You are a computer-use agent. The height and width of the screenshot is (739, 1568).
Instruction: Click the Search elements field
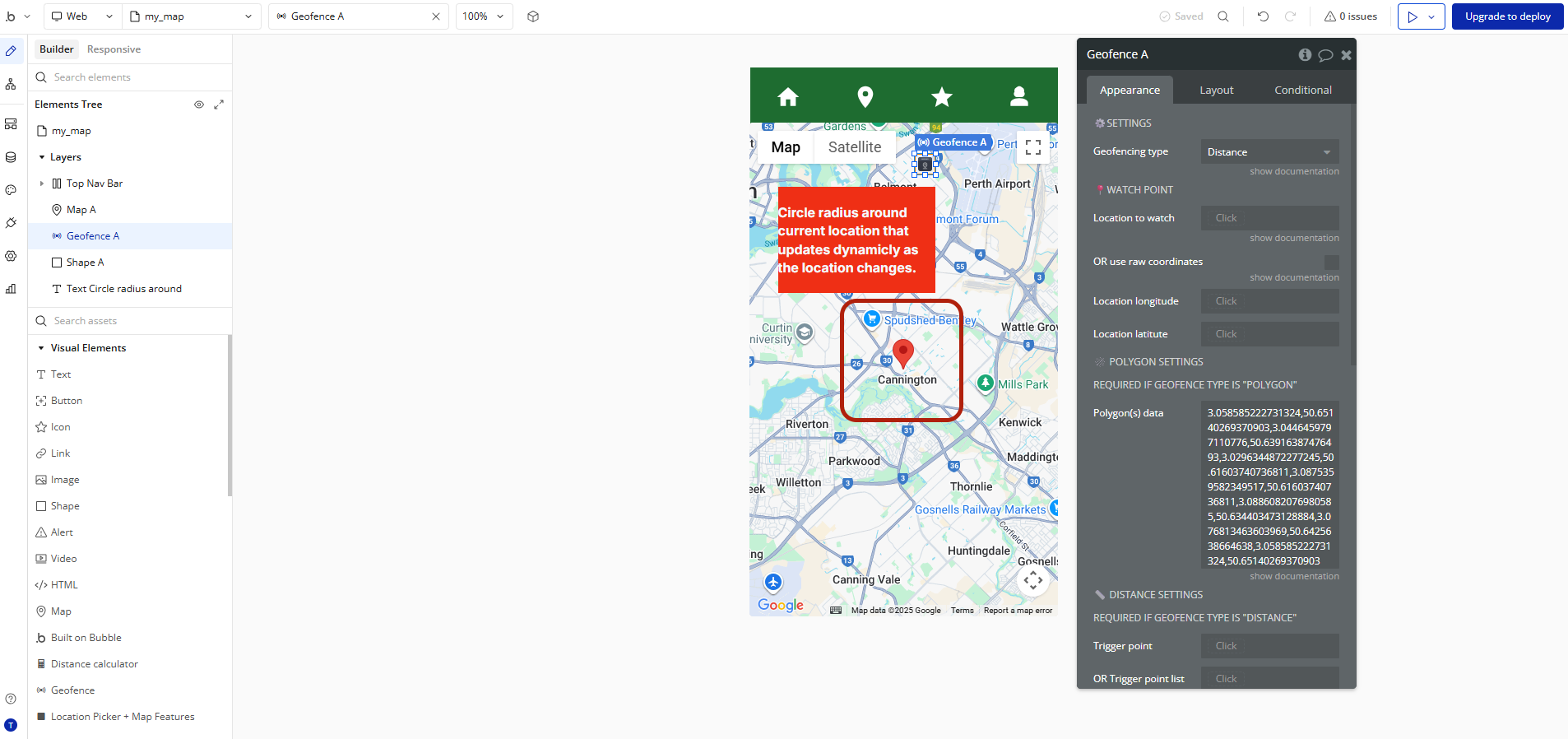[130, 77]
